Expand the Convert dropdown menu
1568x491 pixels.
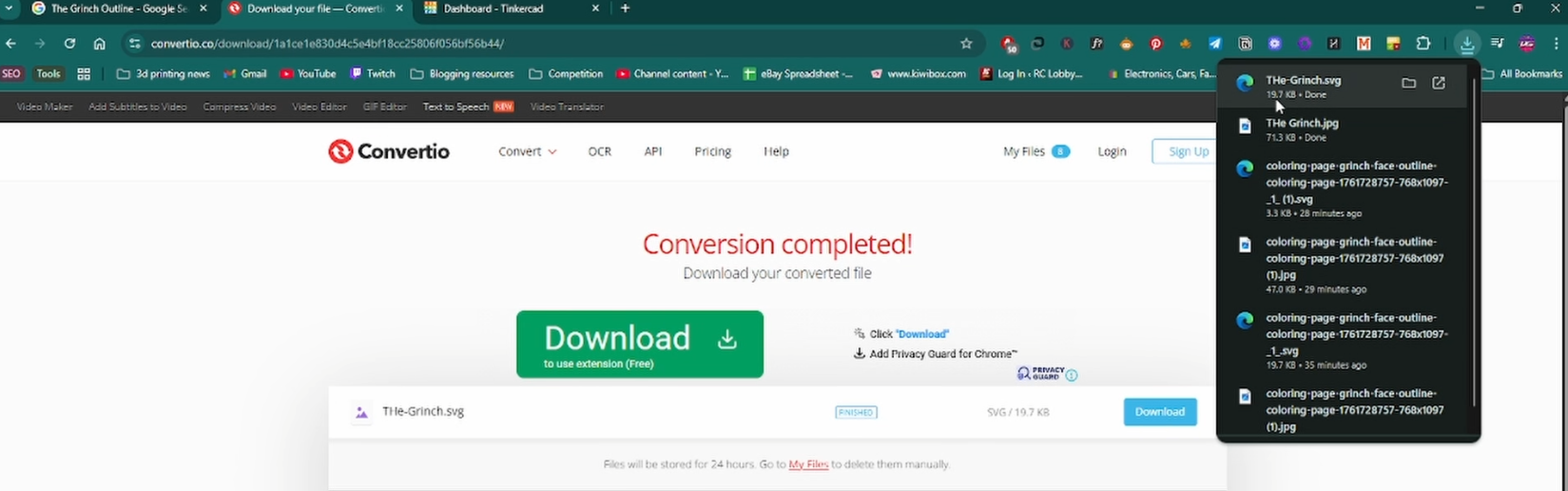tap(527, 151)
